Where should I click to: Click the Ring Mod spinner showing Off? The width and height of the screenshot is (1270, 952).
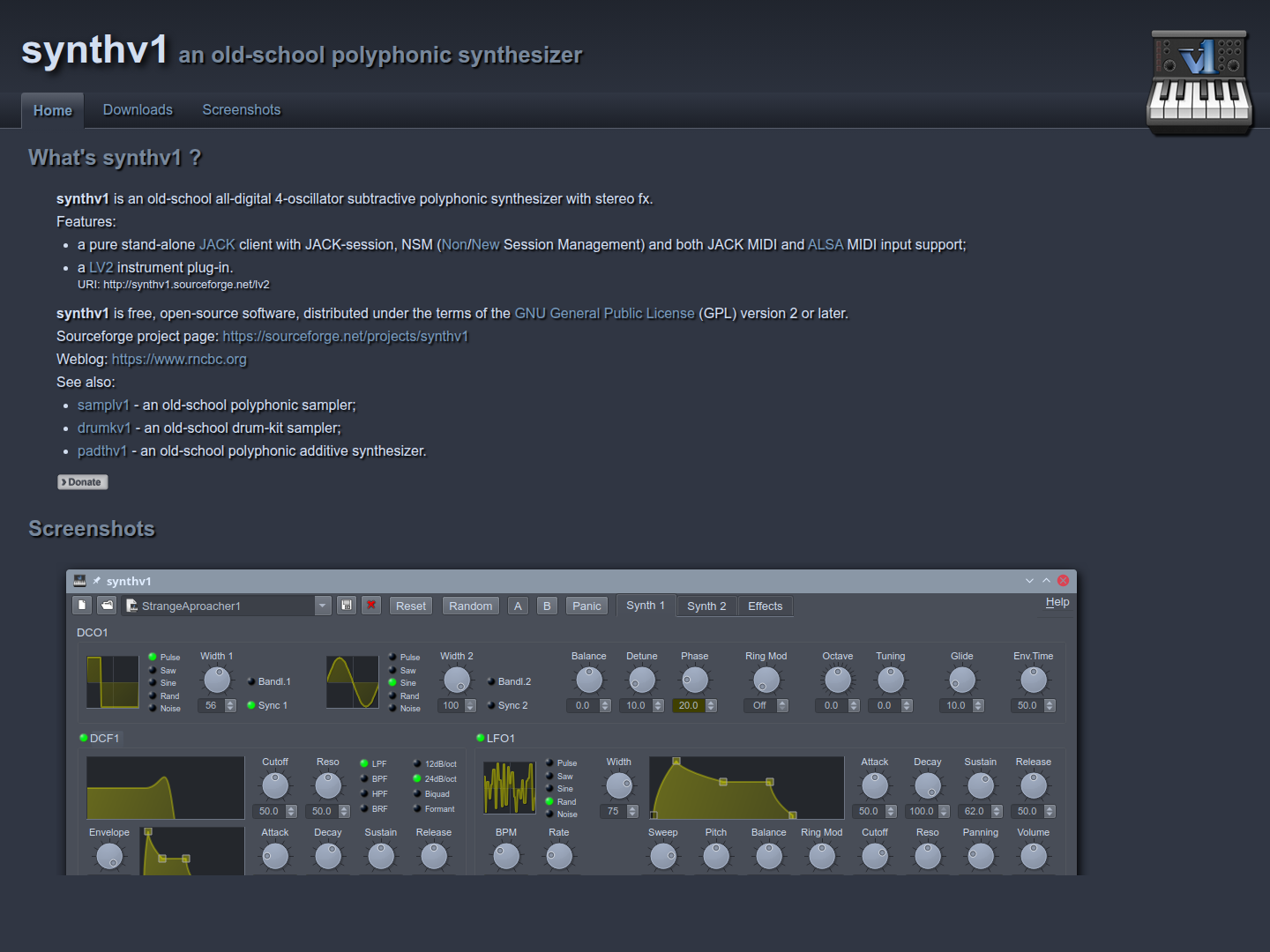[766, 705]
